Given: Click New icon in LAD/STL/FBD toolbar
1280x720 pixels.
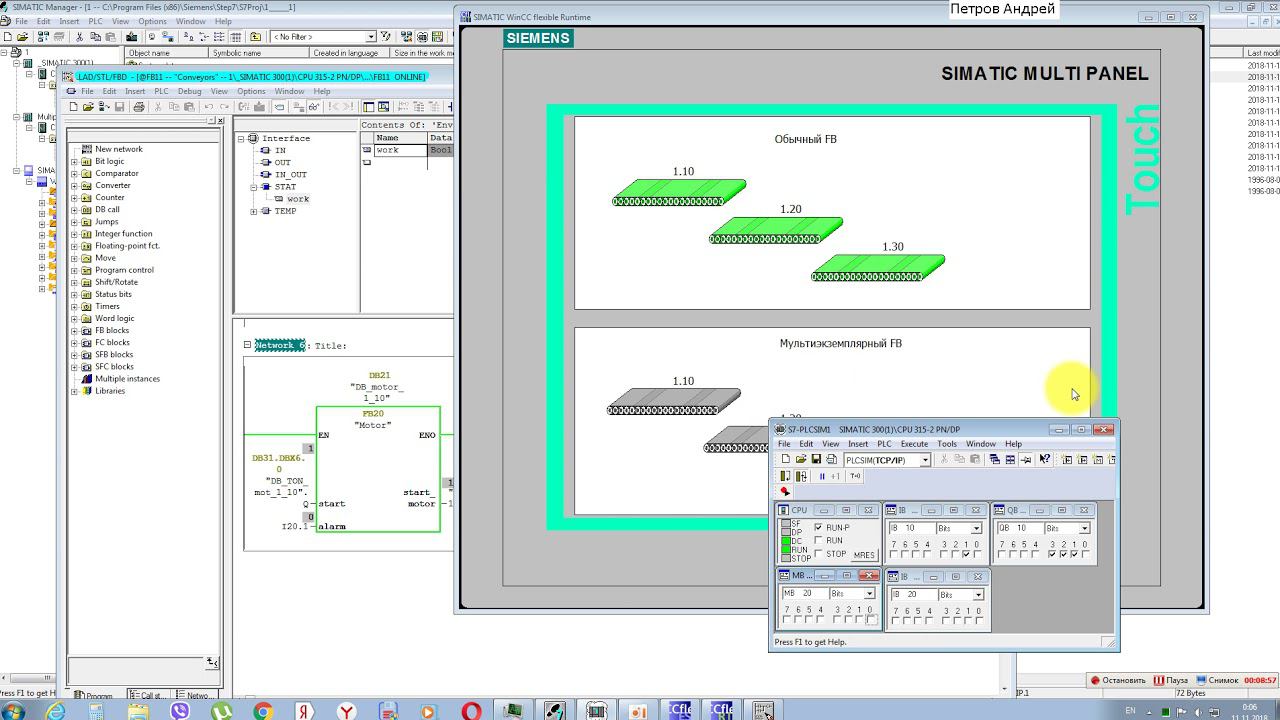Looking at the screenshot, I should click(x=73, y=107).
